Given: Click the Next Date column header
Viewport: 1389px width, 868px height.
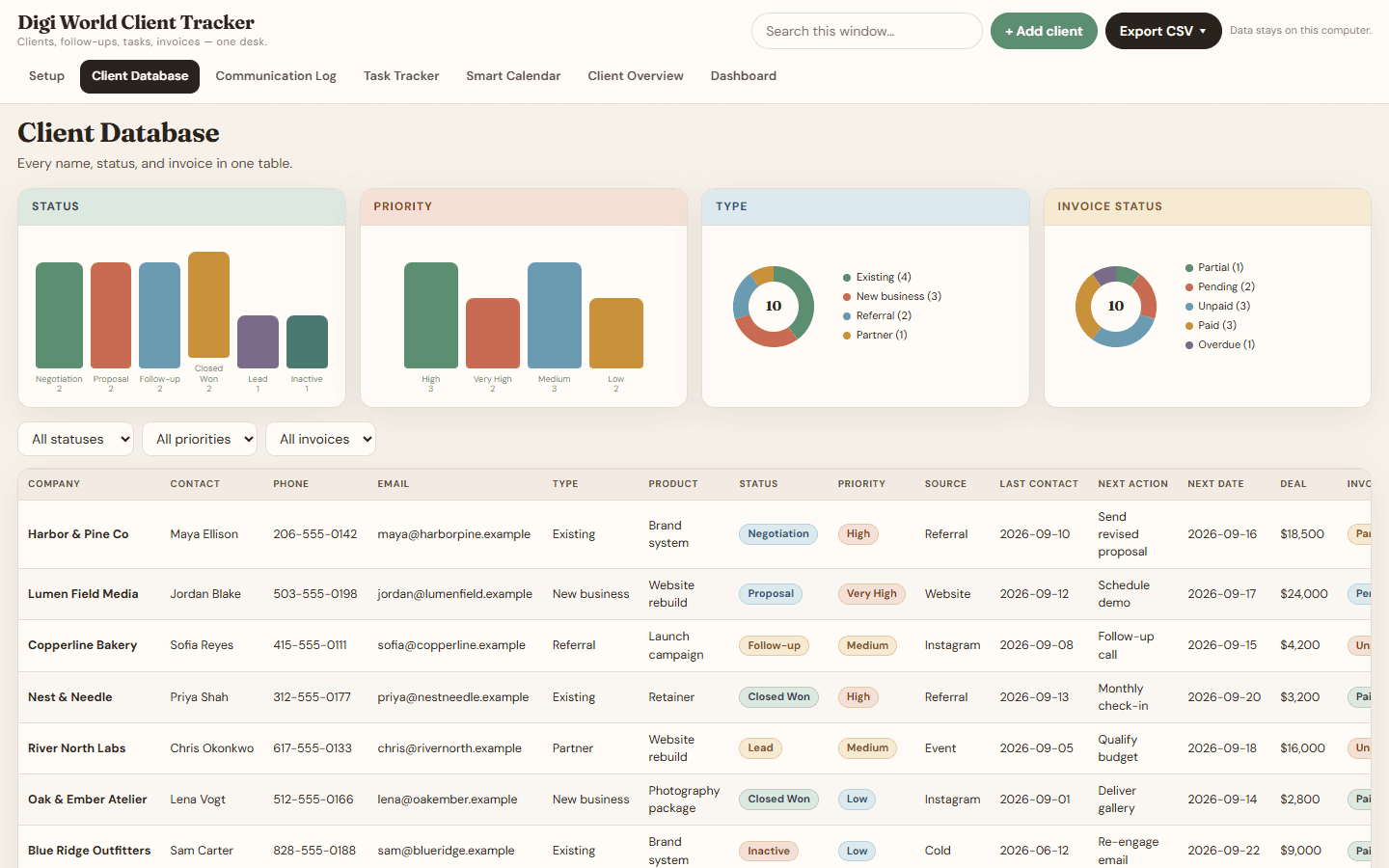Looking at the screenshot, I should [1215, 484].
